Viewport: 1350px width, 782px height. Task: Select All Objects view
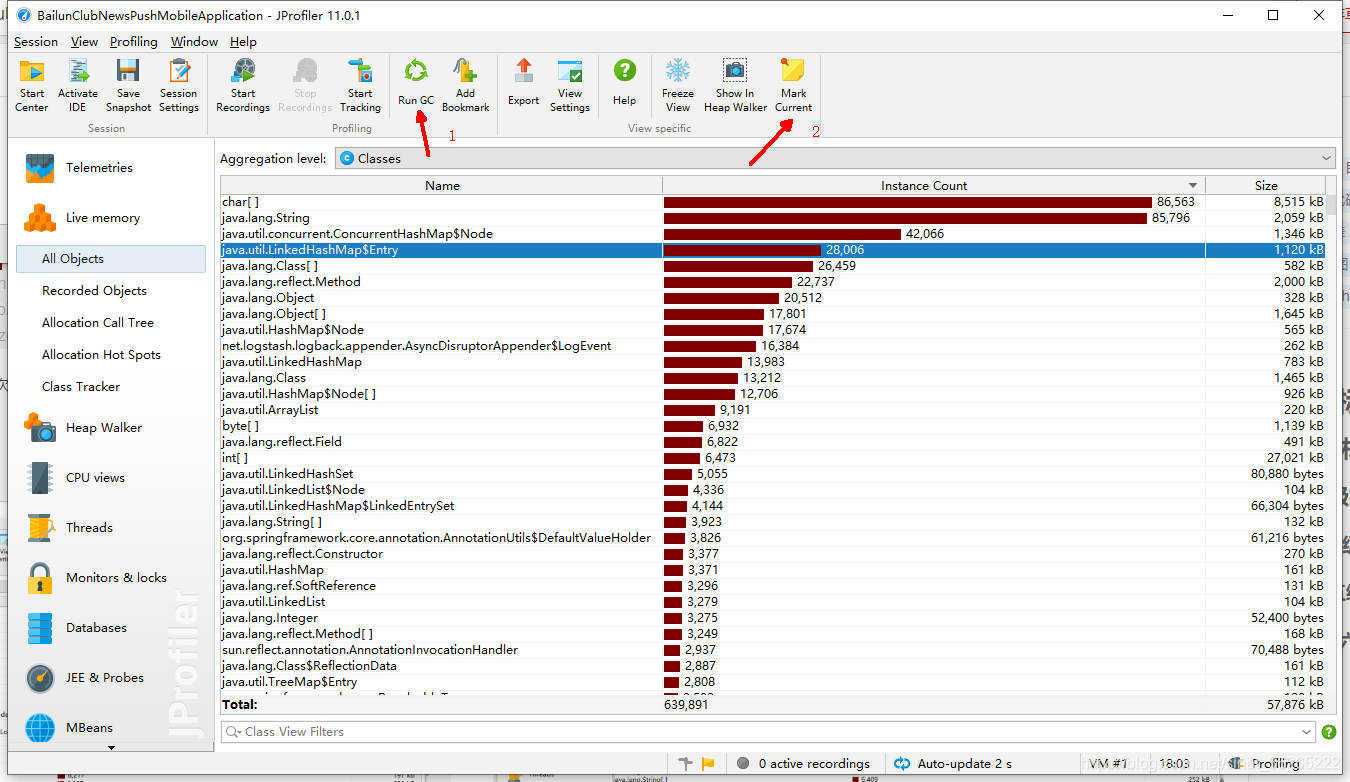pos(111,258)
